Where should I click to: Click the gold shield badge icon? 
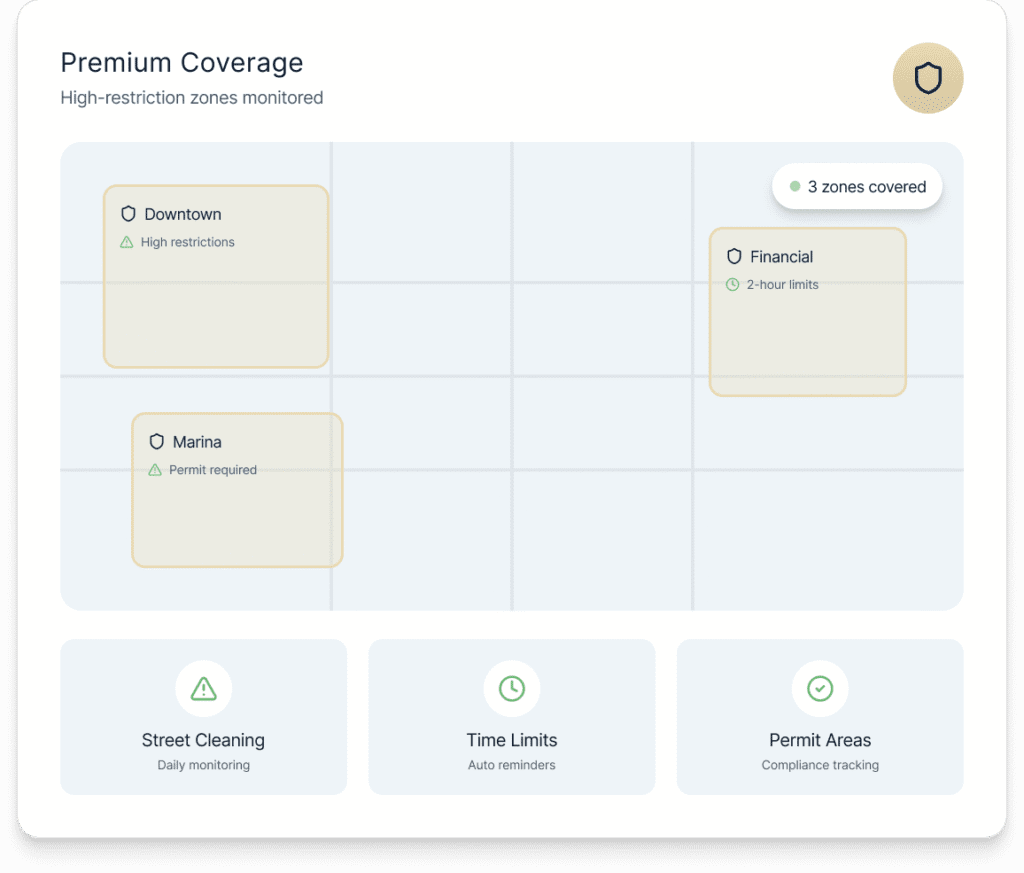click(x=927, y=78)
